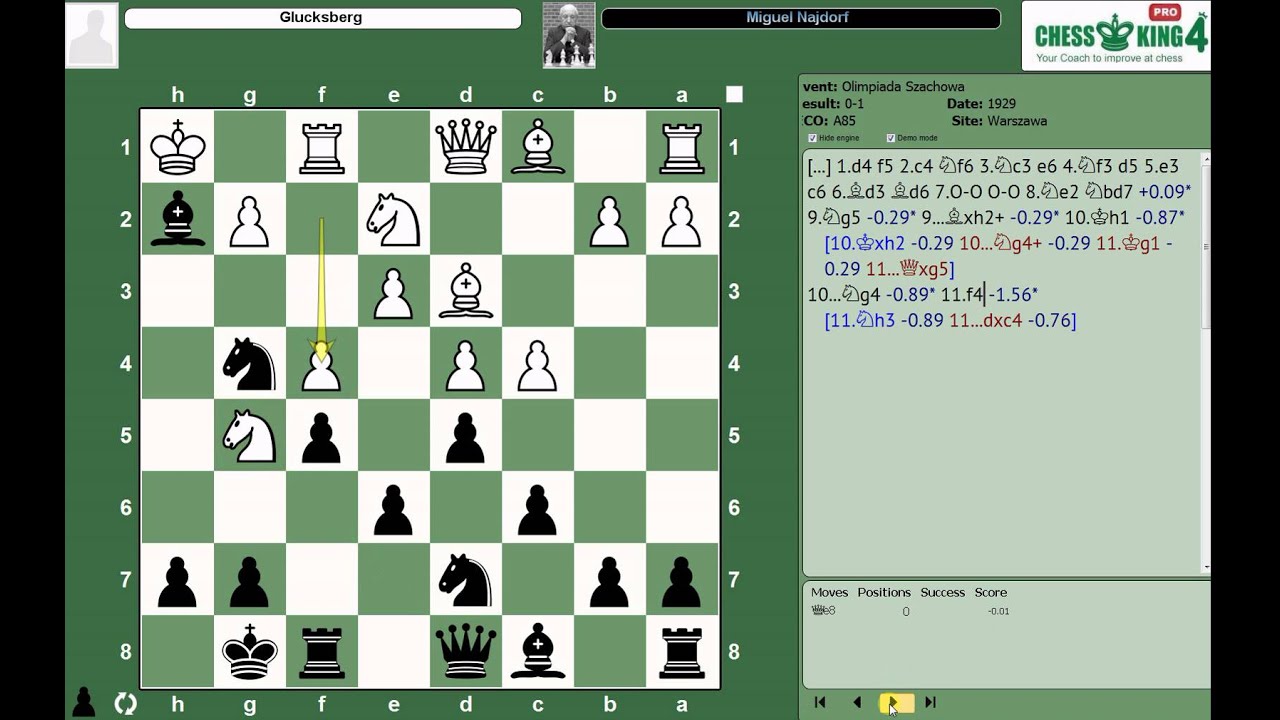
Task: Go to move 9.Ng5 in the notation
Action: coord(834,217)
